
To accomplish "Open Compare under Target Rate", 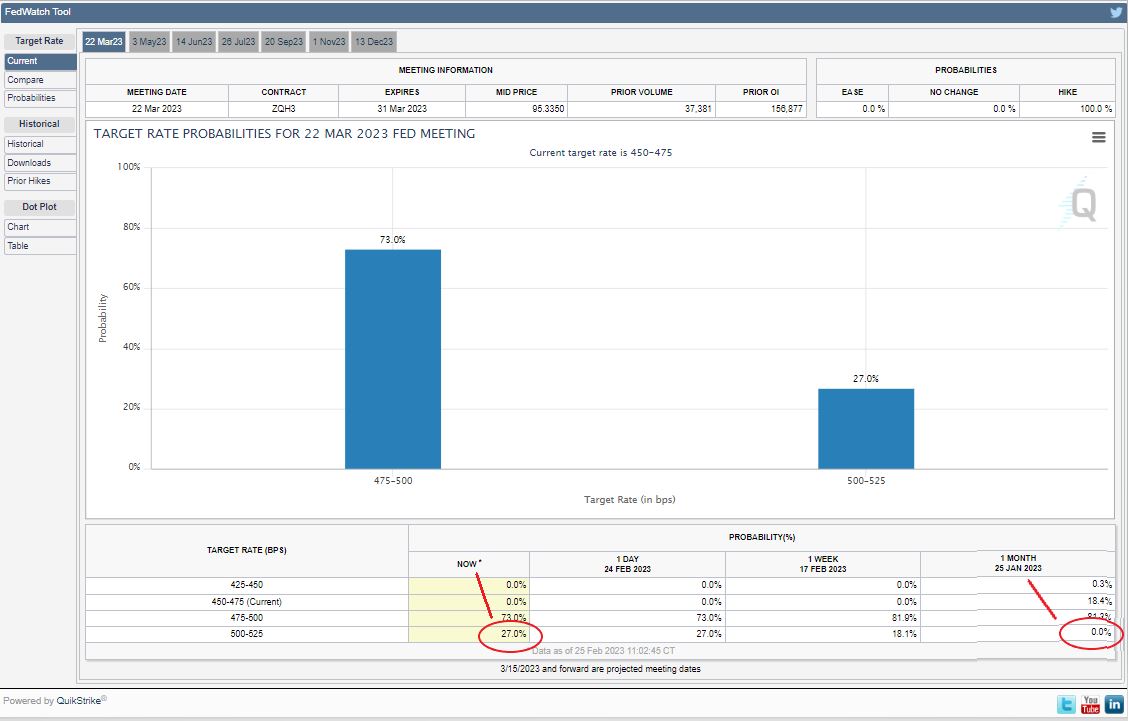I will tap(25, 80).
